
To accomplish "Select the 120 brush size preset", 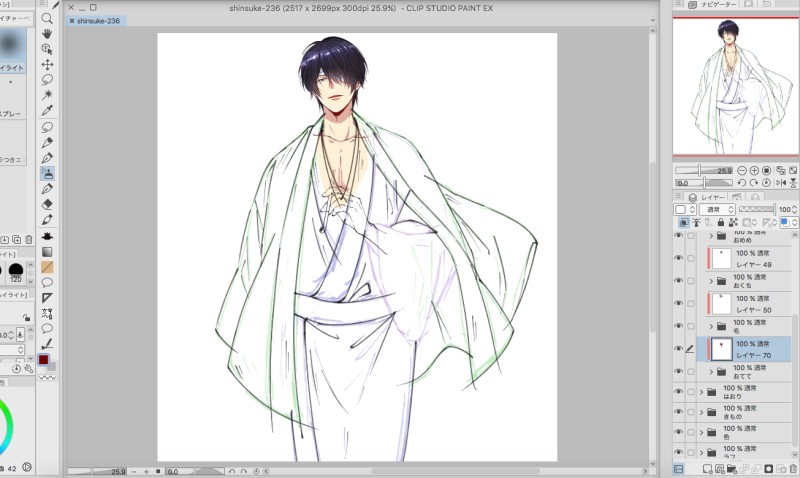I will click(16, 272).
